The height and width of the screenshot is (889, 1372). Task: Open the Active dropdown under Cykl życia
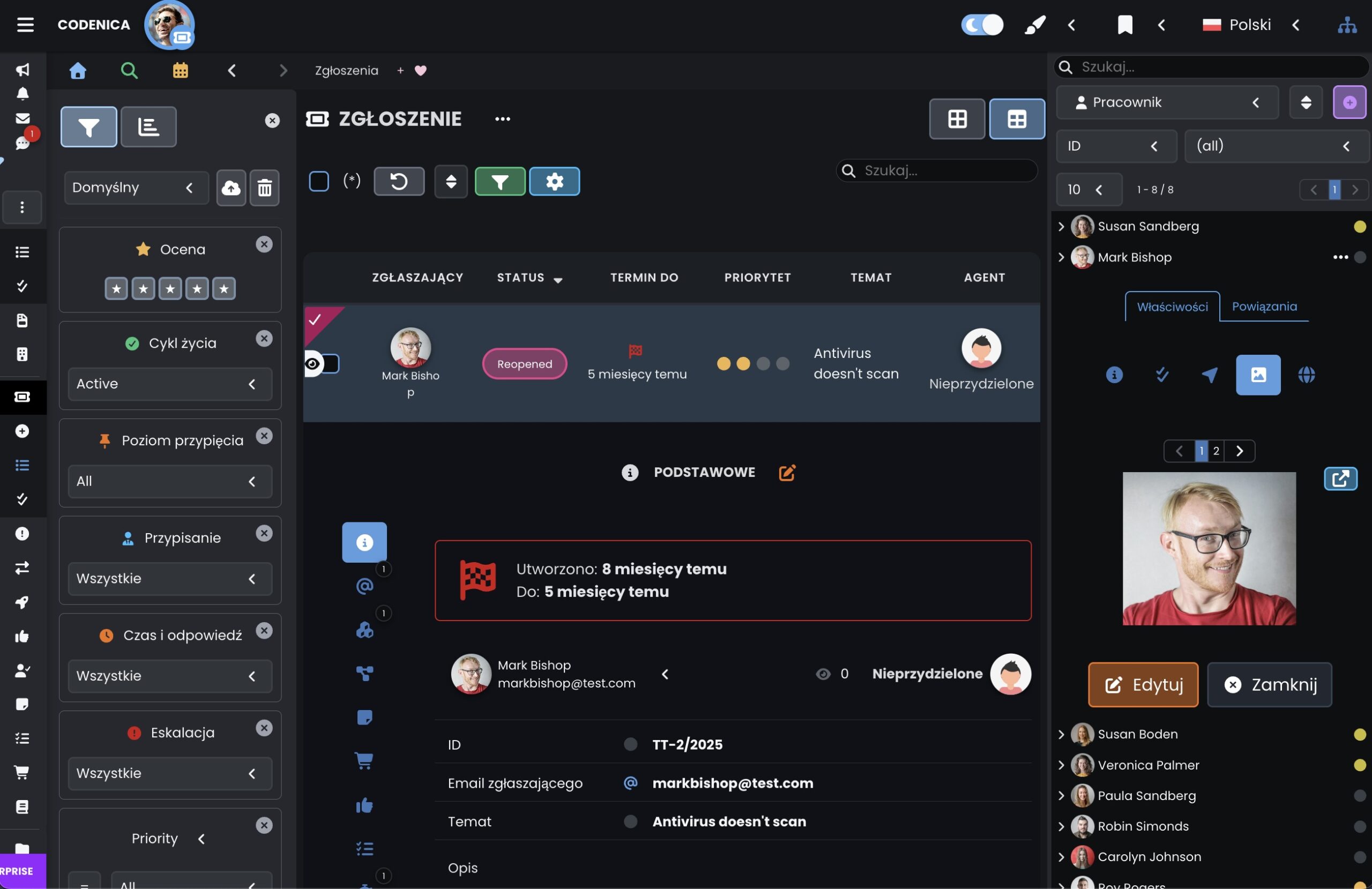(169, 384)
